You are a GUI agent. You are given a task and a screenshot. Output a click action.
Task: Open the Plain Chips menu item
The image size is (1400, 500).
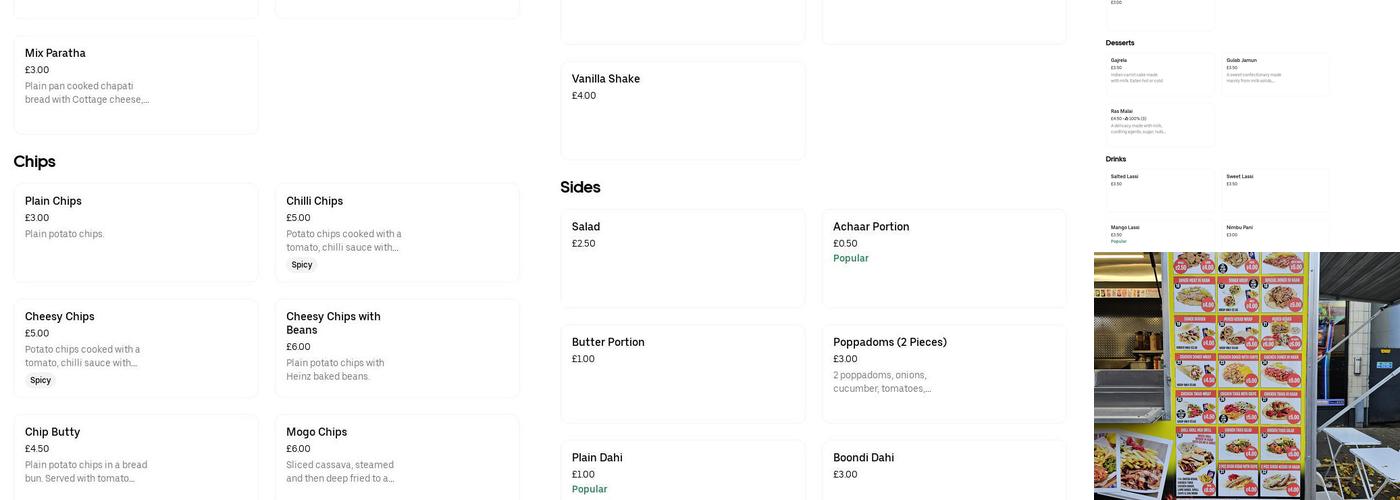click(135, 232)
